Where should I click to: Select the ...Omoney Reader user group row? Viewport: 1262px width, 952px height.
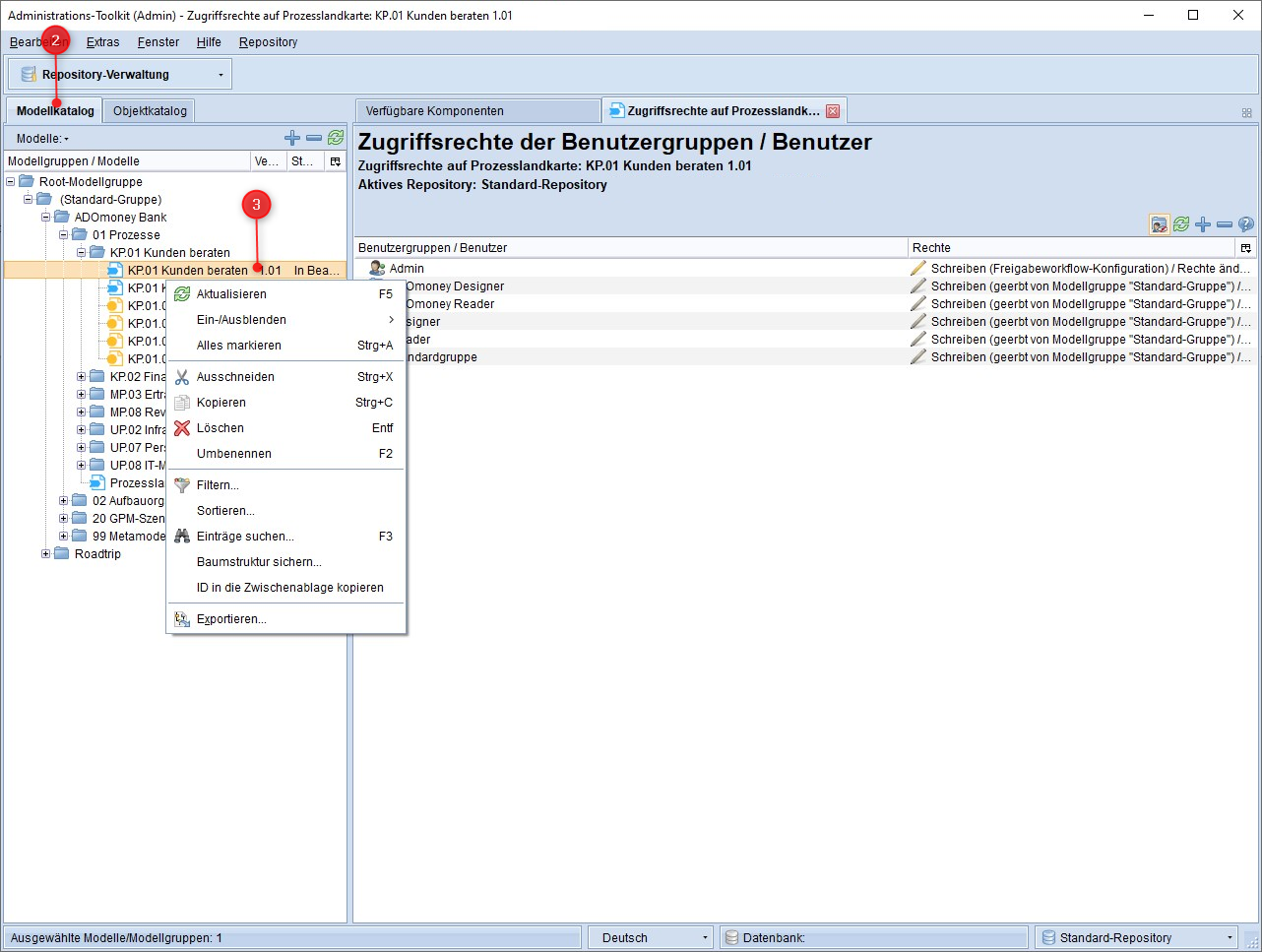click(x=804, y=304)
